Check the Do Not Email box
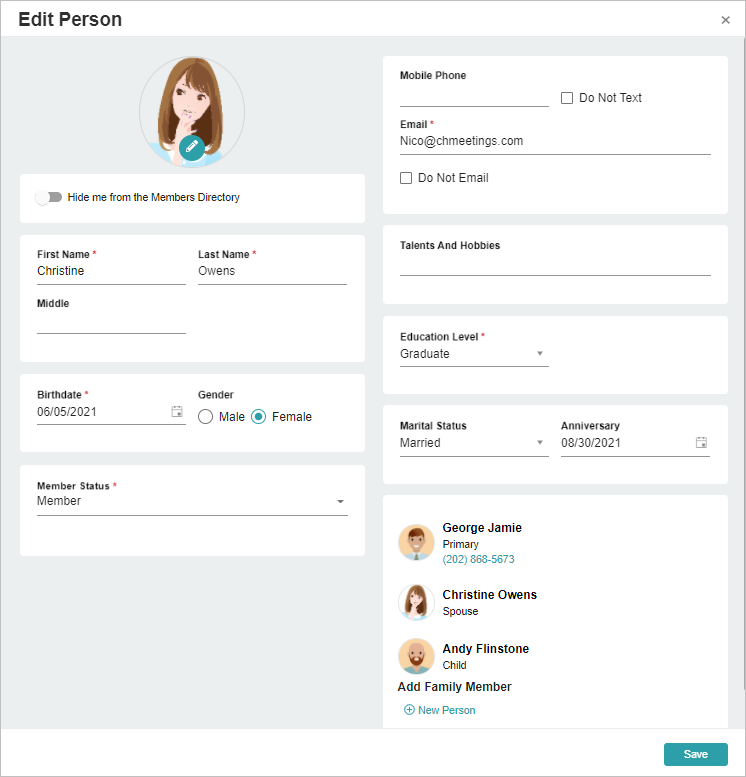Viewport: 746px width, 777px height. pyautogui.click(x=405, y=177)
